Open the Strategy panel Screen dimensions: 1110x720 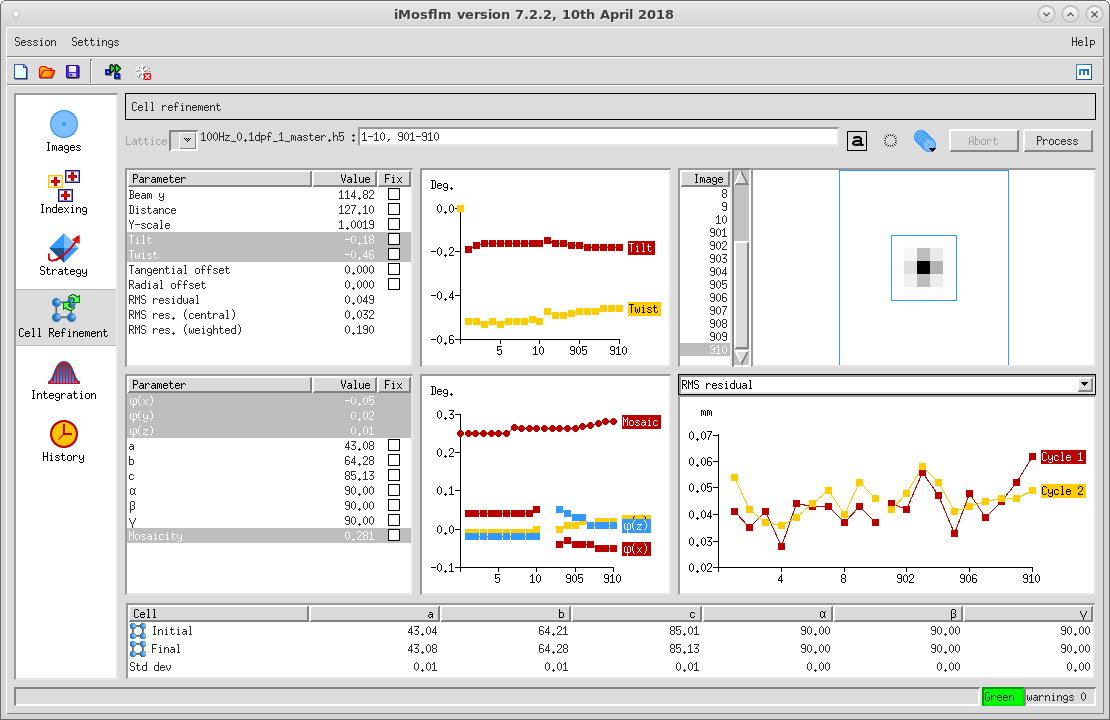[63, 255]
